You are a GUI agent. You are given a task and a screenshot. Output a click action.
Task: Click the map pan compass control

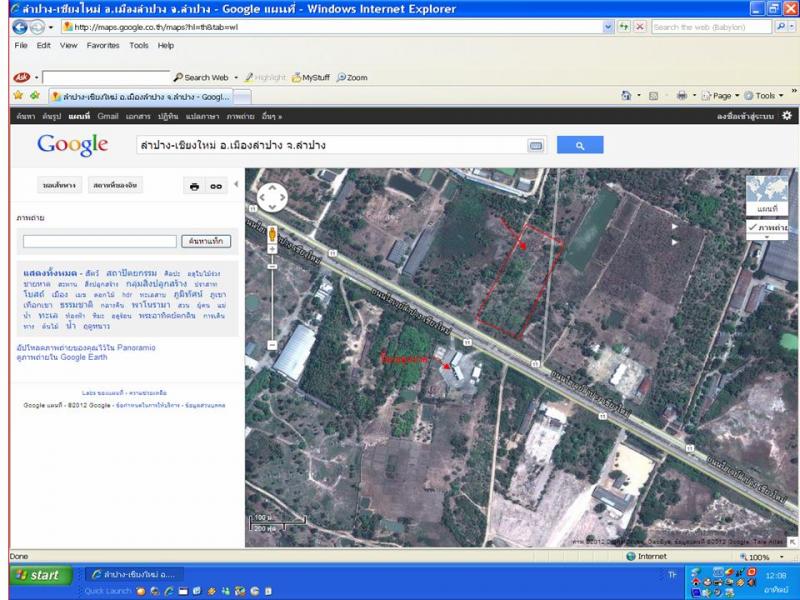[271, 198]
